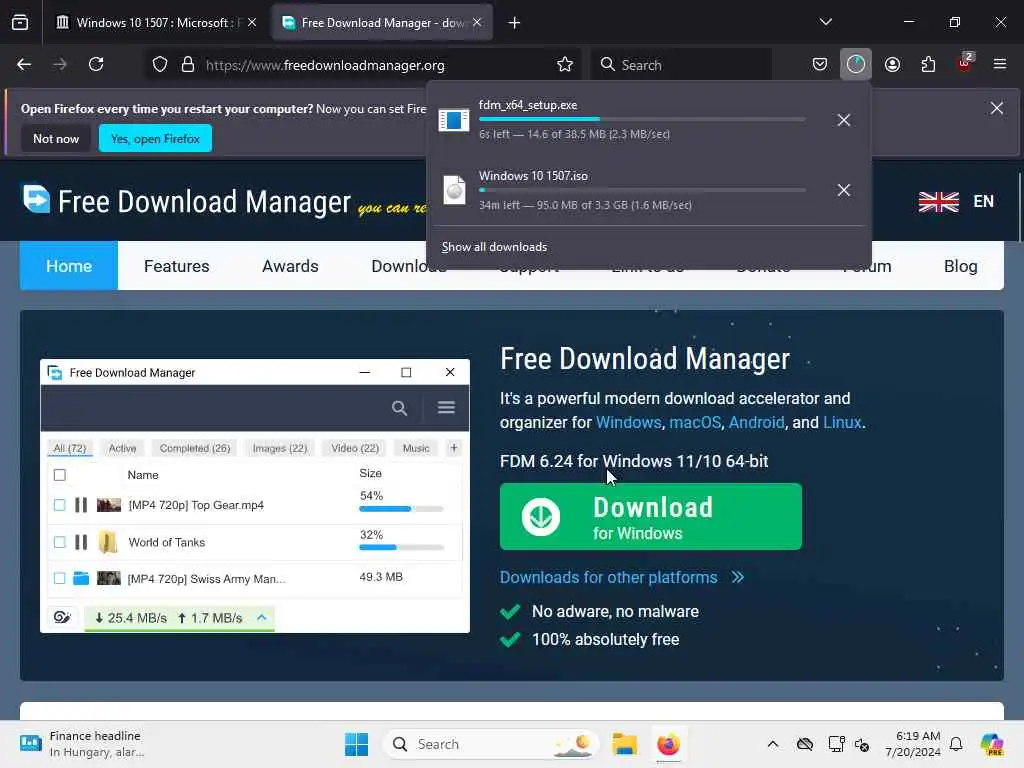Click the macOS platform link
This screenshot has height=768, width=1024.
click(x=695, y=423)
